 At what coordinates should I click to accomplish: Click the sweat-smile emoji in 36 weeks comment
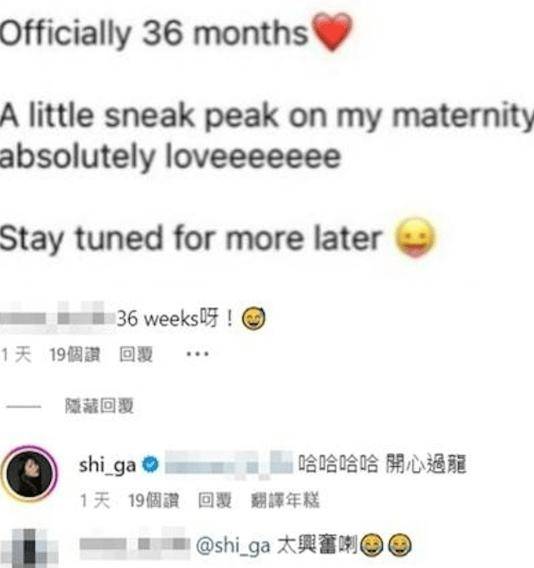pyautogui.click(x=254, y=318)
